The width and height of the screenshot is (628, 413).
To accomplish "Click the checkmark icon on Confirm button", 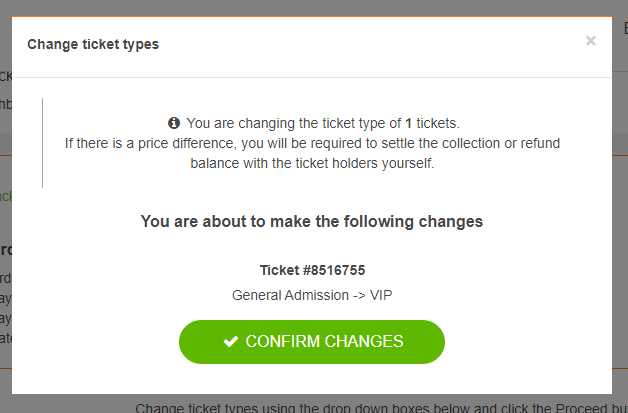I will (x=231, y=342).
